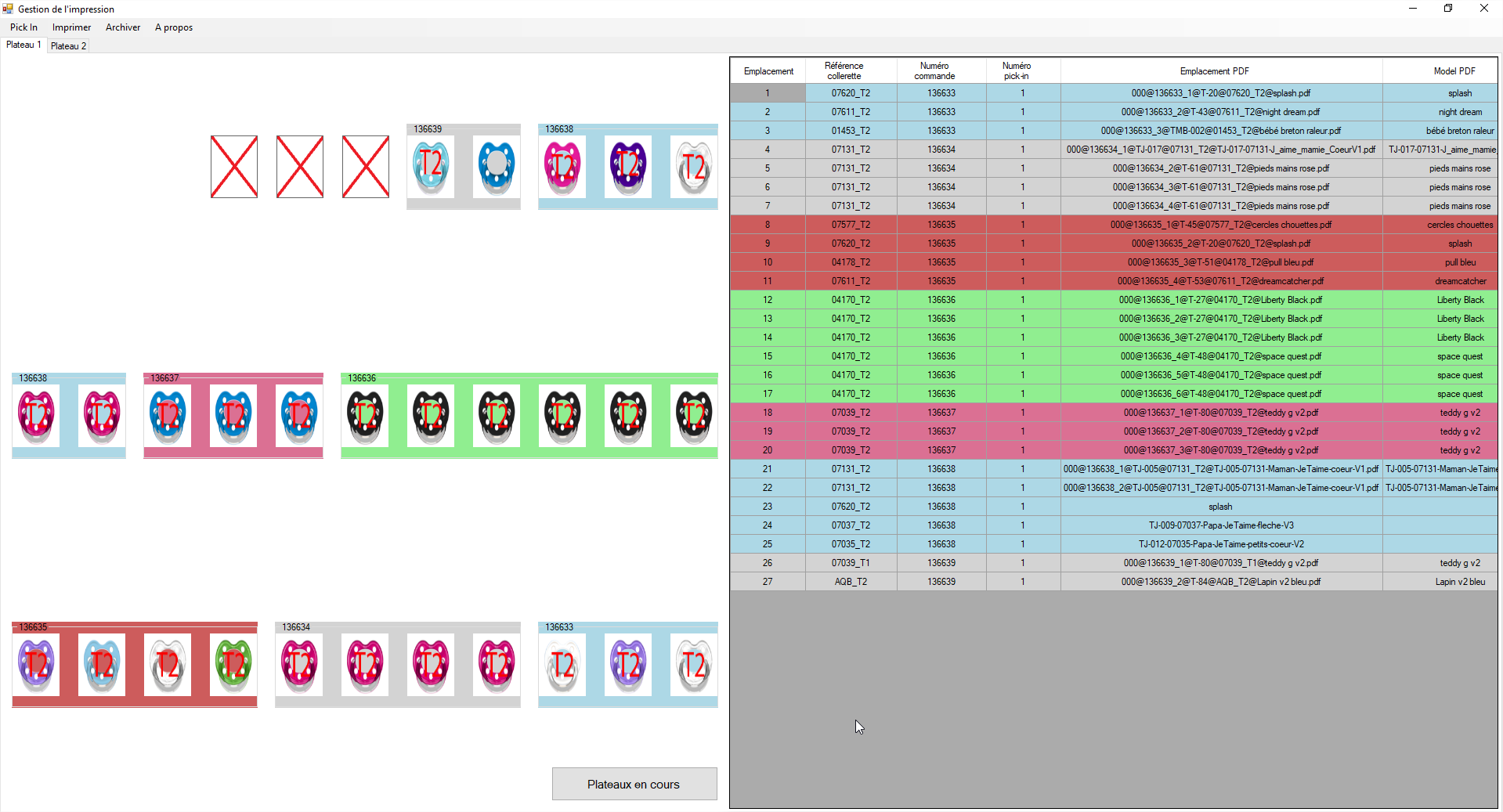Select the green pacifier in order 136635
Viewport: 1503px width, 812px height.
coord(233,665)
